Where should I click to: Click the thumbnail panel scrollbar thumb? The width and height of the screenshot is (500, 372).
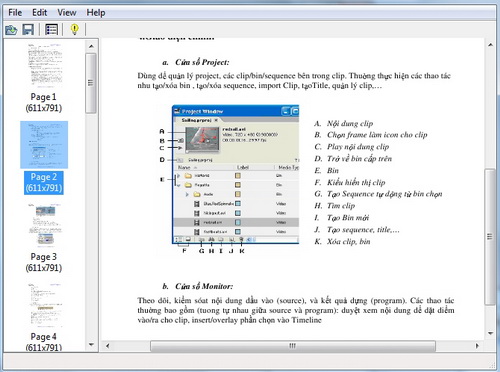[x=91, y=83]
